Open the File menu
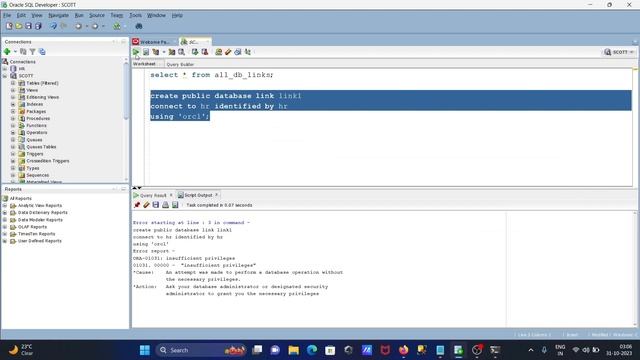The width and height of the screenshot is (640, 360). coord(7,15)
